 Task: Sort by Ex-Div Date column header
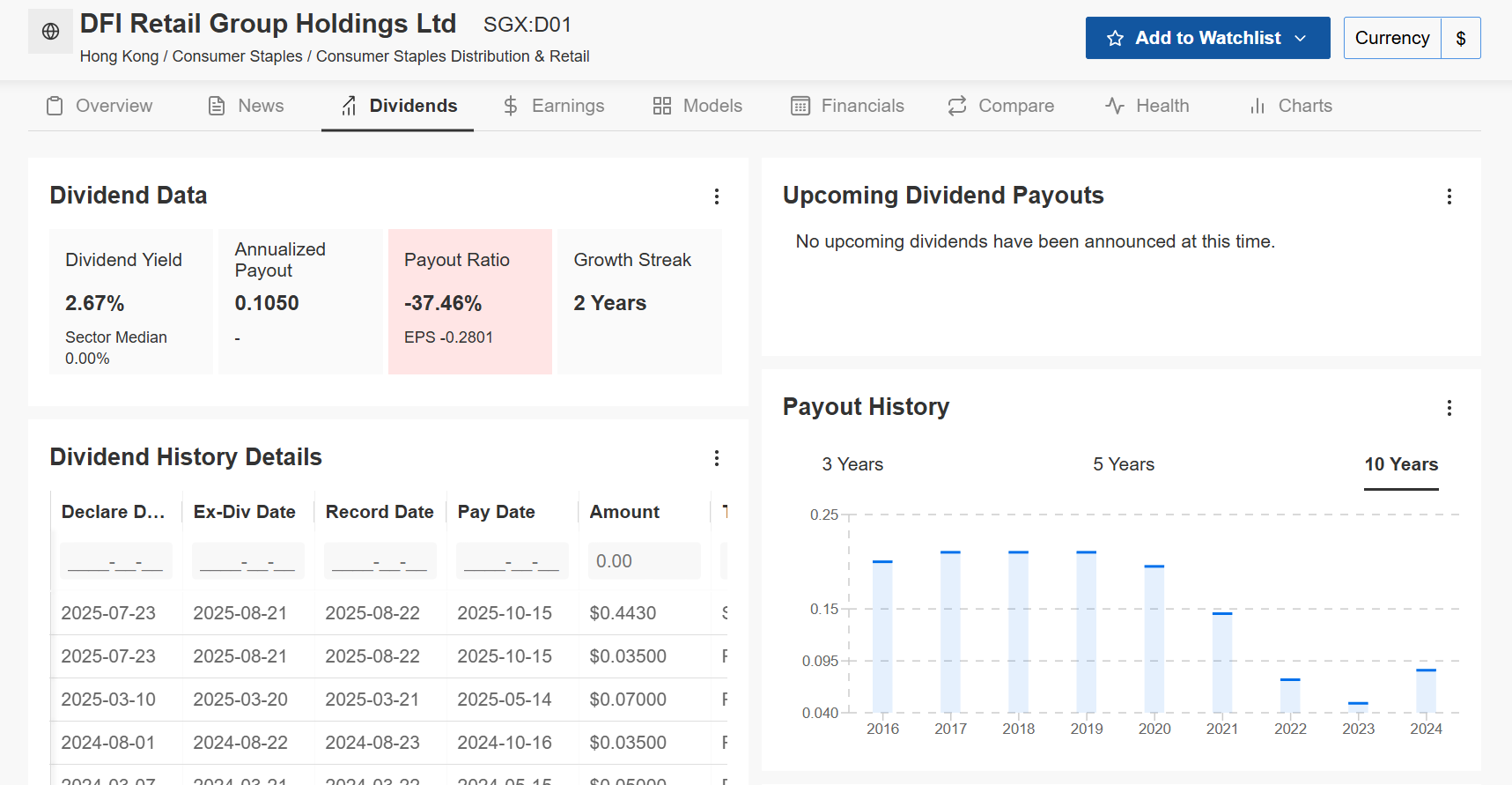(x=245, y=512)
